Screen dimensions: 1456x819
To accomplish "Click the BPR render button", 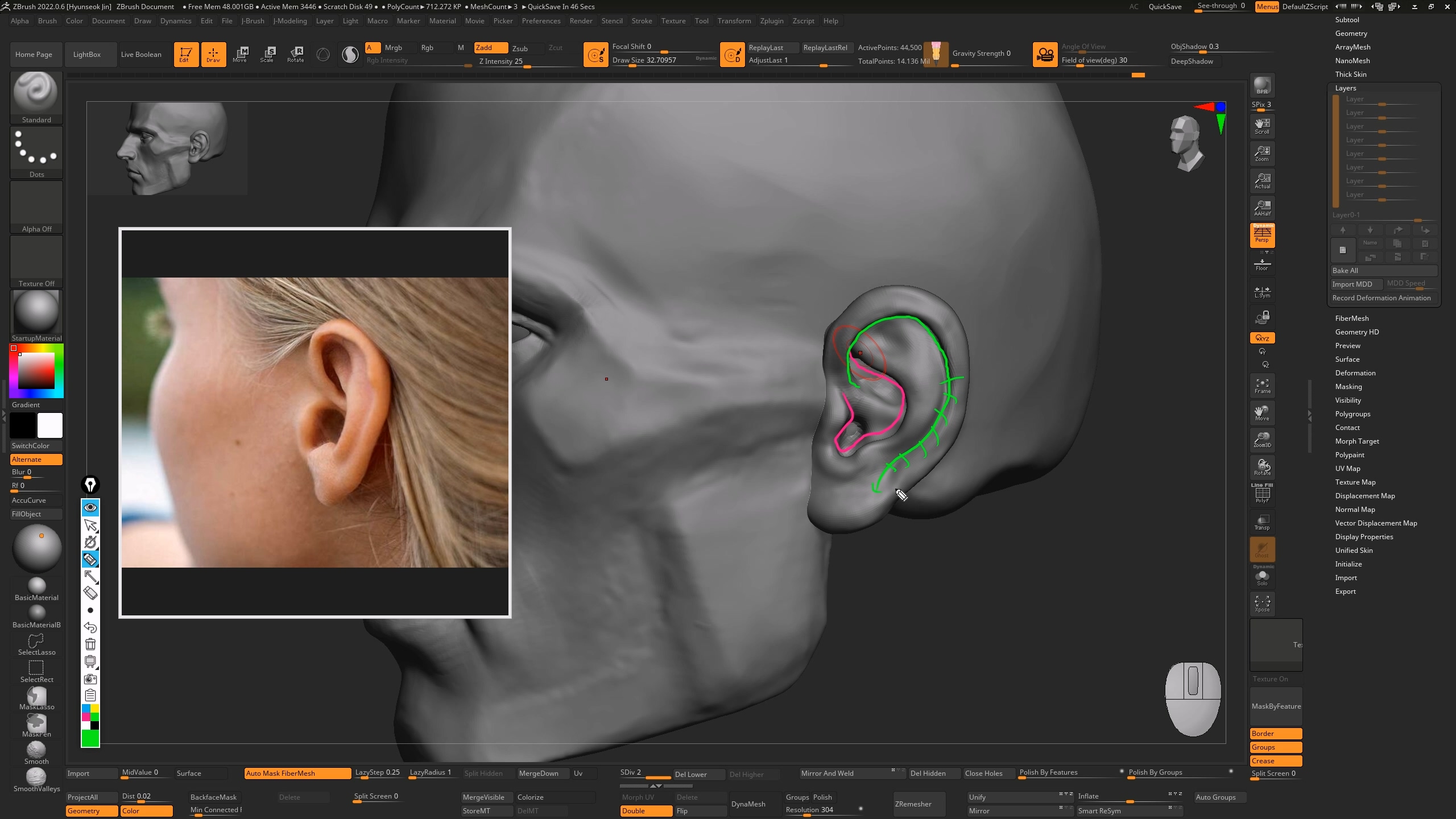I will 1262,85.
